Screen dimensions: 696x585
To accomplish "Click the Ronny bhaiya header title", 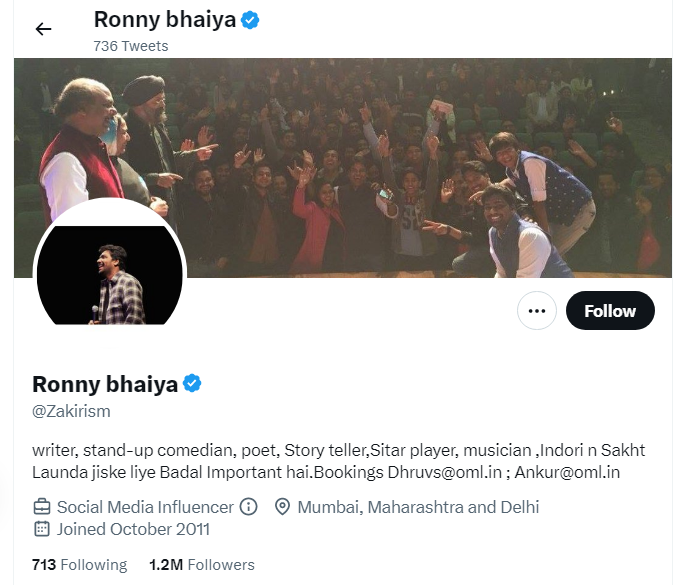I will point(165,19).
